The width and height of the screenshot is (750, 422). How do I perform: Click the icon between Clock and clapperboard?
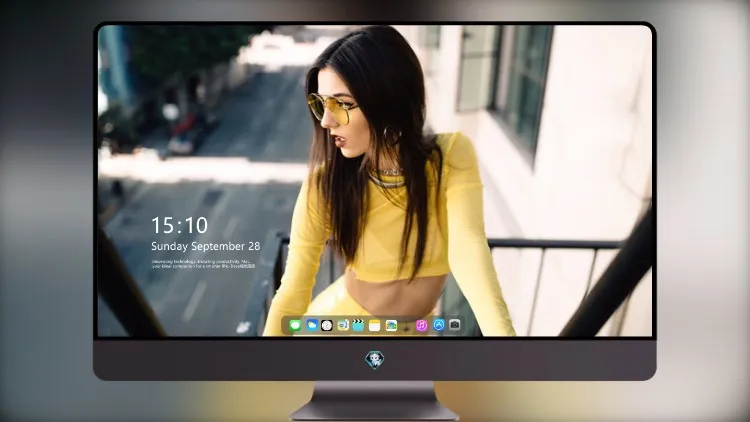click(x=342, y=325)
